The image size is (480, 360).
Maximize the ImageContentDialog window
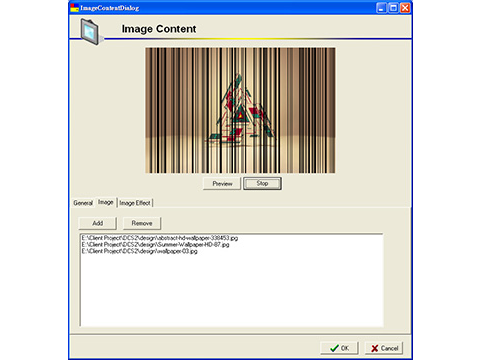pyautogui.click(x=393, y=8)
